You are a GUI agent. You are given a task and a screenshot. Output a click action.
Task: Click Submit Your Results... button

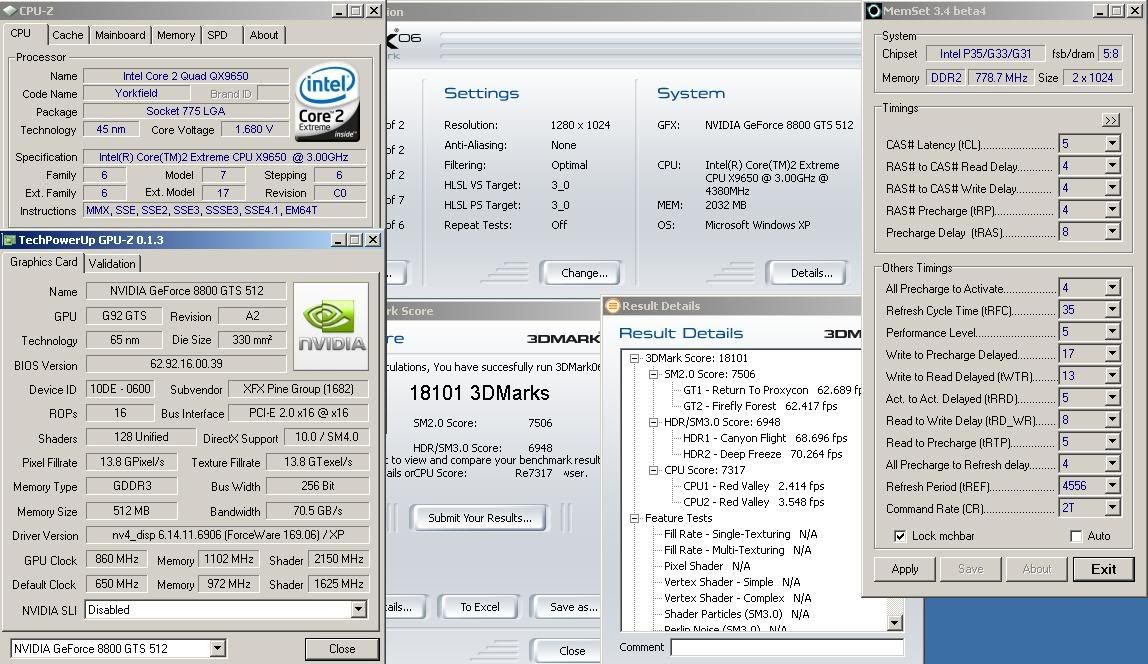[480, 518]
